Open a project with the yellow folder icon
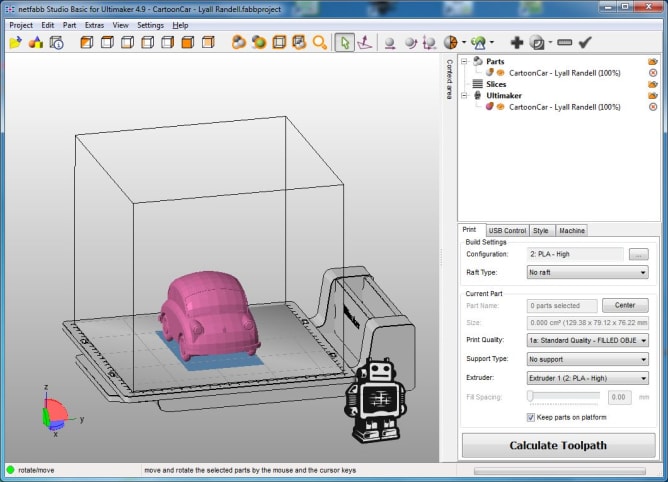This screenshot has height=482, width=668. tap(16, 42)
